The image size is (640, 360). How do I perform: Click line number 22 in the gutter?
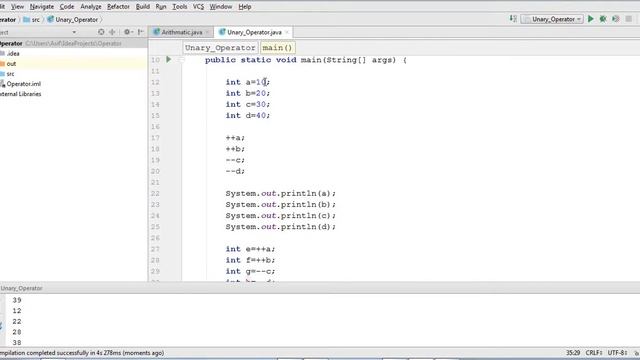[x=155, y=193]
